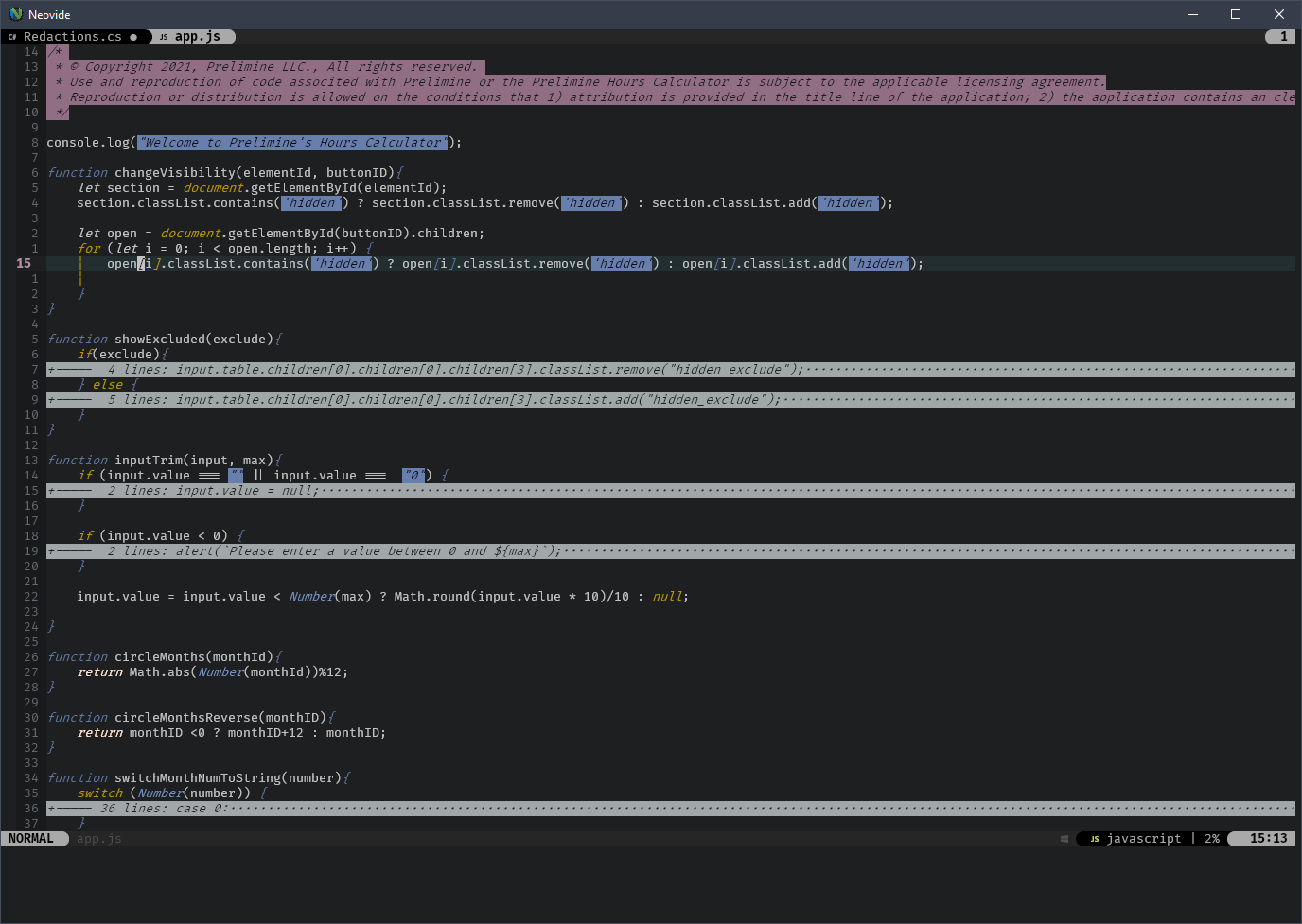Screen dimensions: 1302x924
Task: Expand the 2-line fold with the alert message
Action: (x=671, y=551)
